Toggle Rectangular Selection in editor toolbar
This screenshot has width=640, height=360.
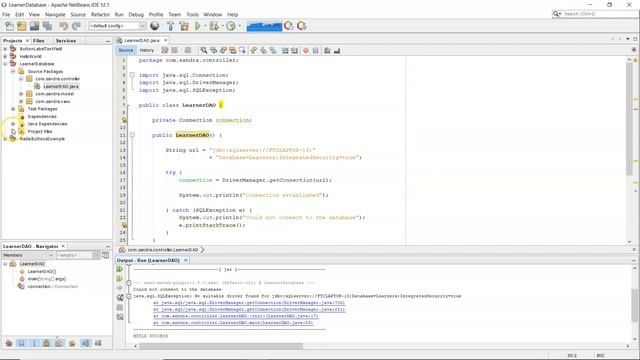tap(242, 50)
